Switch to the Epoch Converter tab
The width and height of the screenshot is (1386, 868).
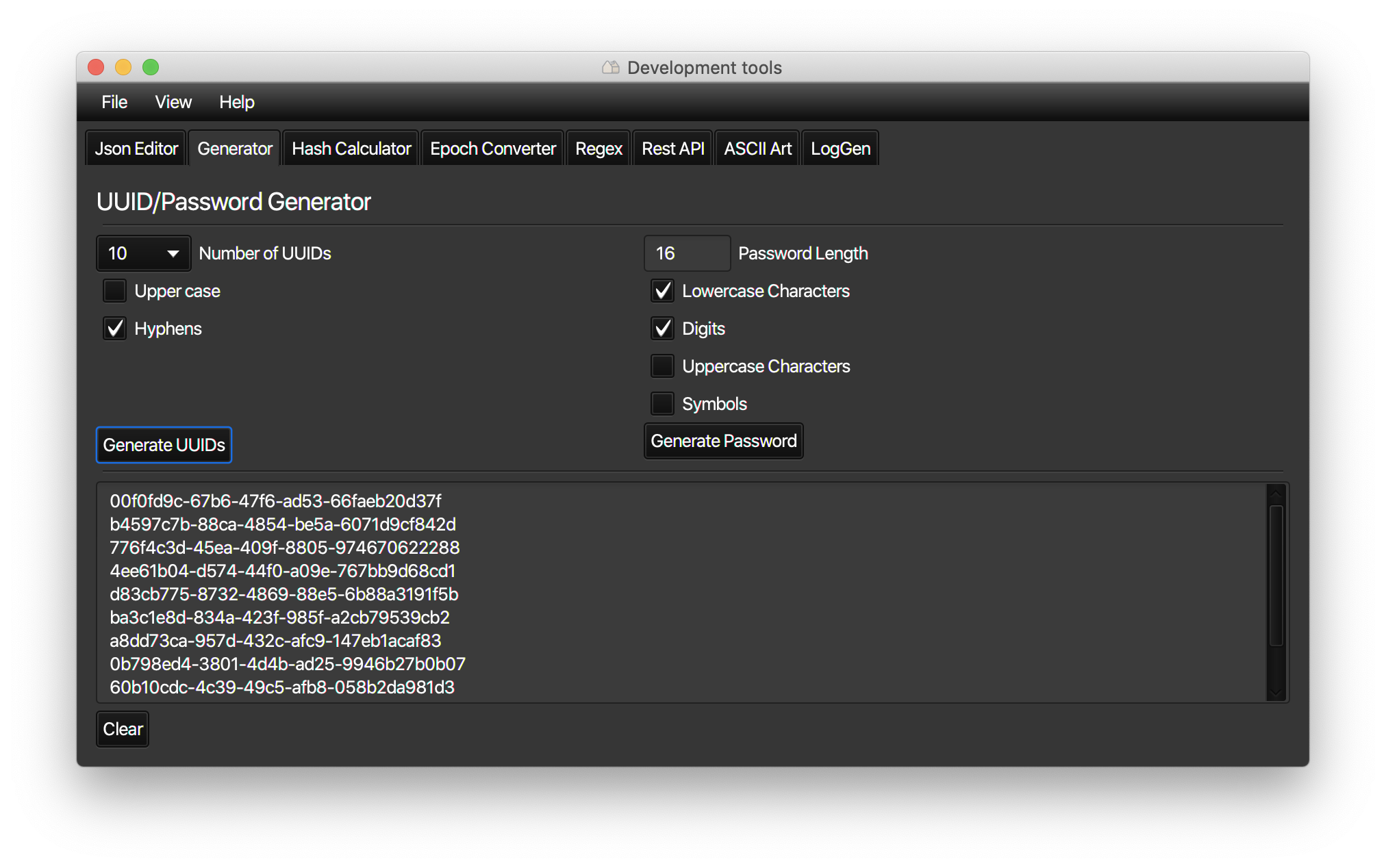pos(492,149)
